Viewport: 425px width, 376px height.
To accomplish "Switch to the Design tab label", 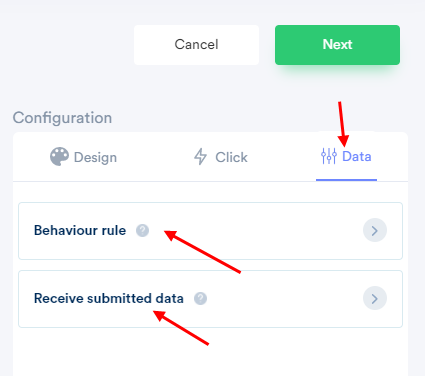I will 95,157.
